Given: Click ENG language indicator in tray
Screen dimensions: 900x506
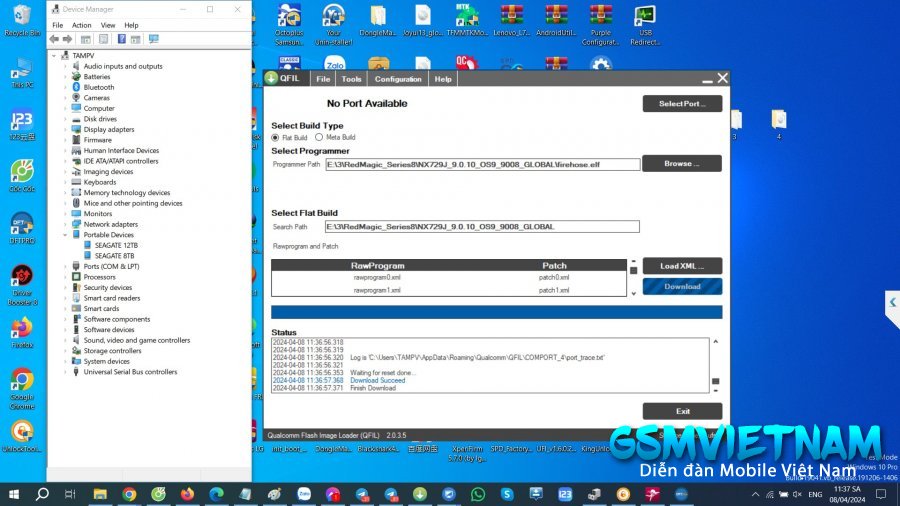Looking at the screenshot, I should click(815, 494).
